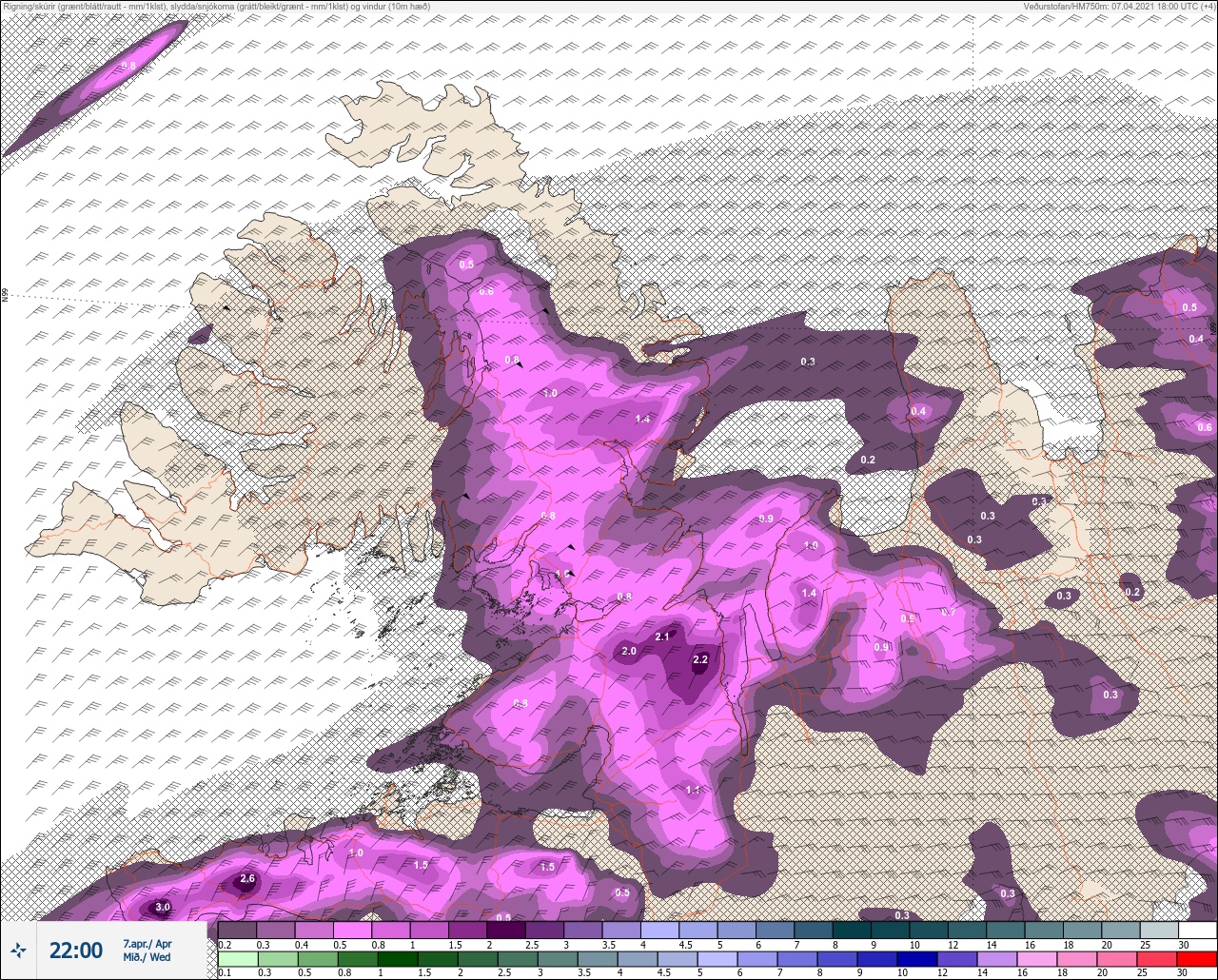Pick the red 30 swatch in the green legend scale
This screenshot has width=1218, height=980.
[x=1197, y=959]
